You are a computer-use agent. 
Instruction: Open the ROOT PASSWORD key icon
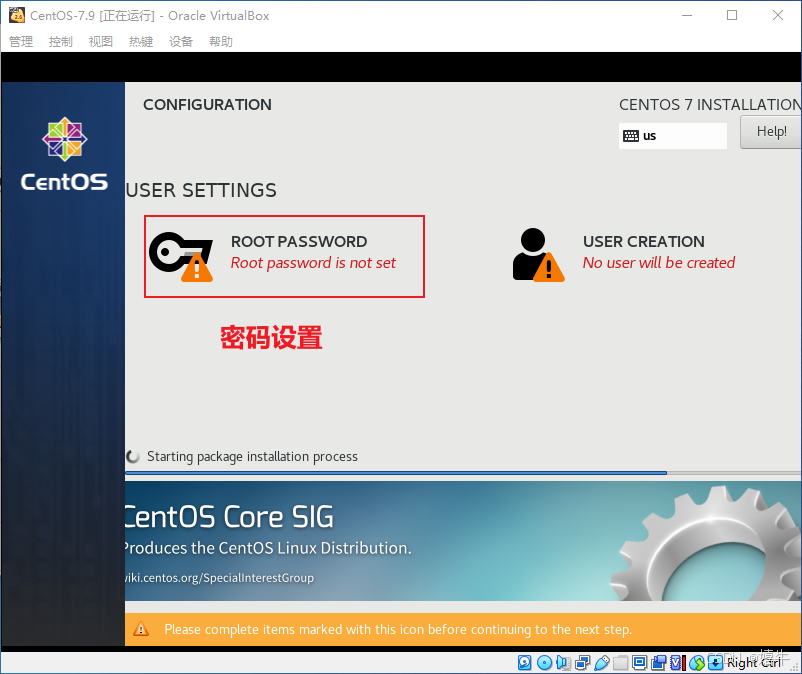(181, 257)
